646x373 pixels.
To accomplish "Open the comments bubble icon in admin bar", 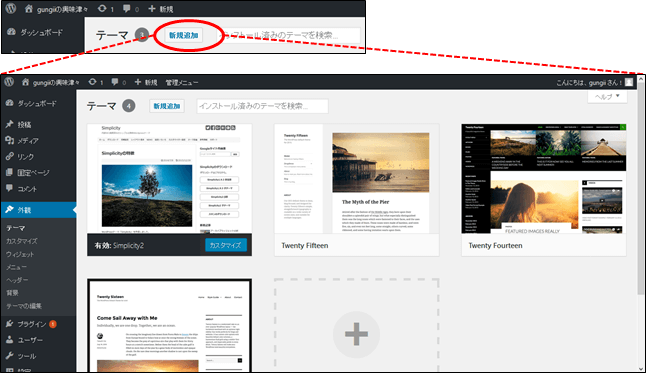I will pos(115,82).
